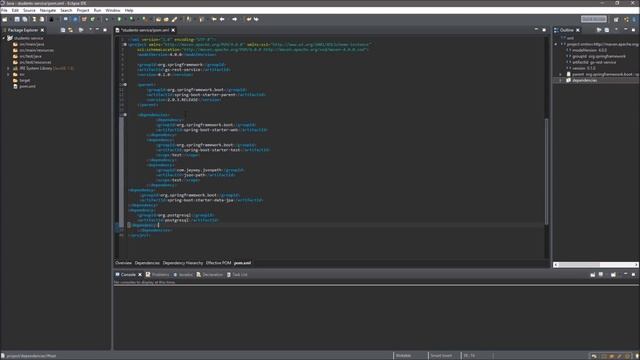This screenshot has width=640, height=360.
Task: Select src/main/java folder in Package Explorer
Action: 31,44
